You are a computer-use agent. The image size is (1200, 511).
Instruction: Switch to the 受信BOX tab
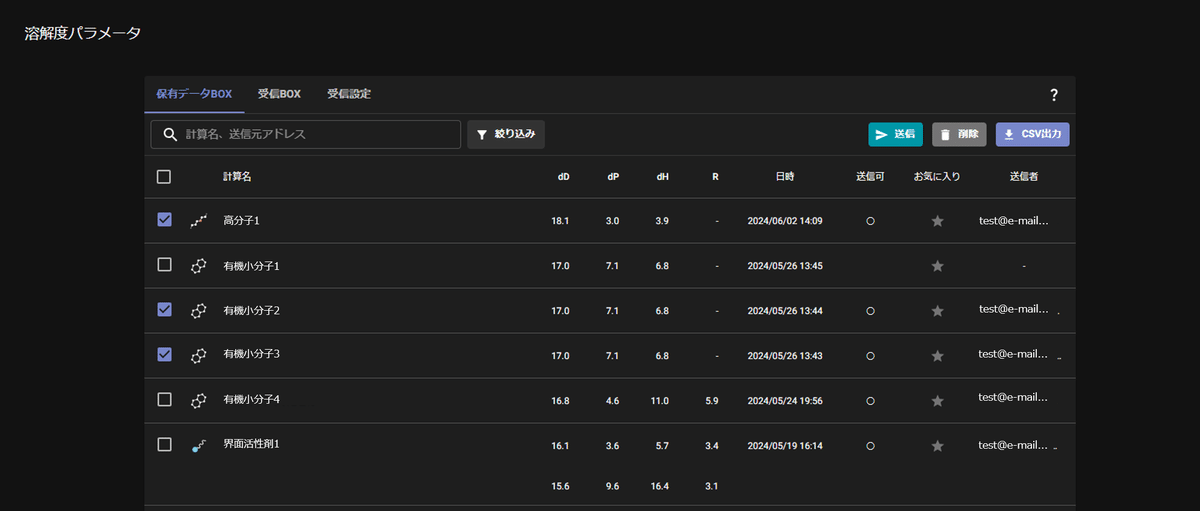279,94
